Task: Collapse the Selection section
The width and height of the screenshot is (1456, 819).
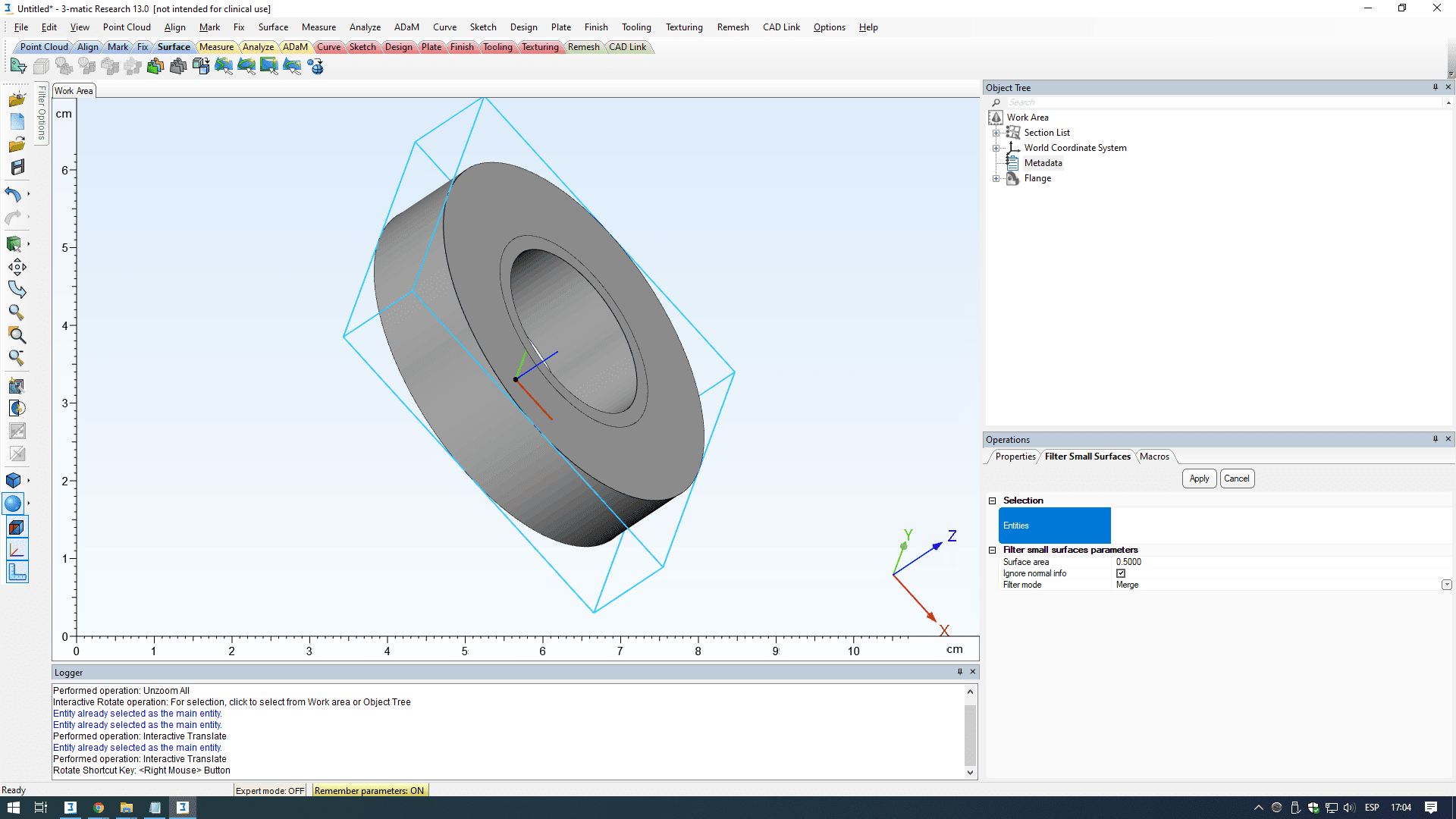Action: pyautogui.click(x=992, y=500)
